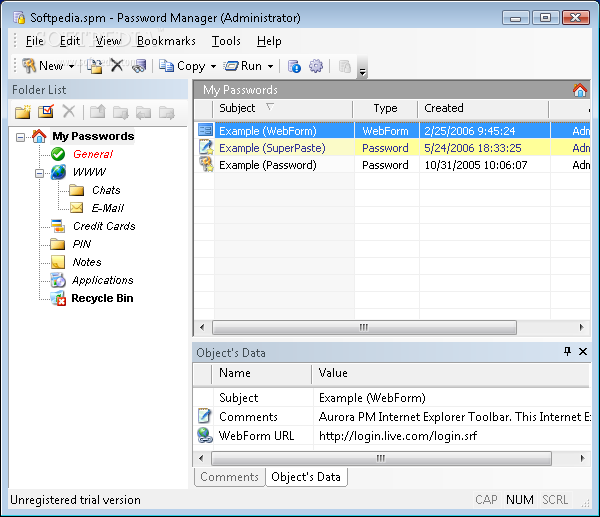This screenshot has width=600, height=517.
Task: Click the green checkmark General icon
Action: click(x=58, y=154)
